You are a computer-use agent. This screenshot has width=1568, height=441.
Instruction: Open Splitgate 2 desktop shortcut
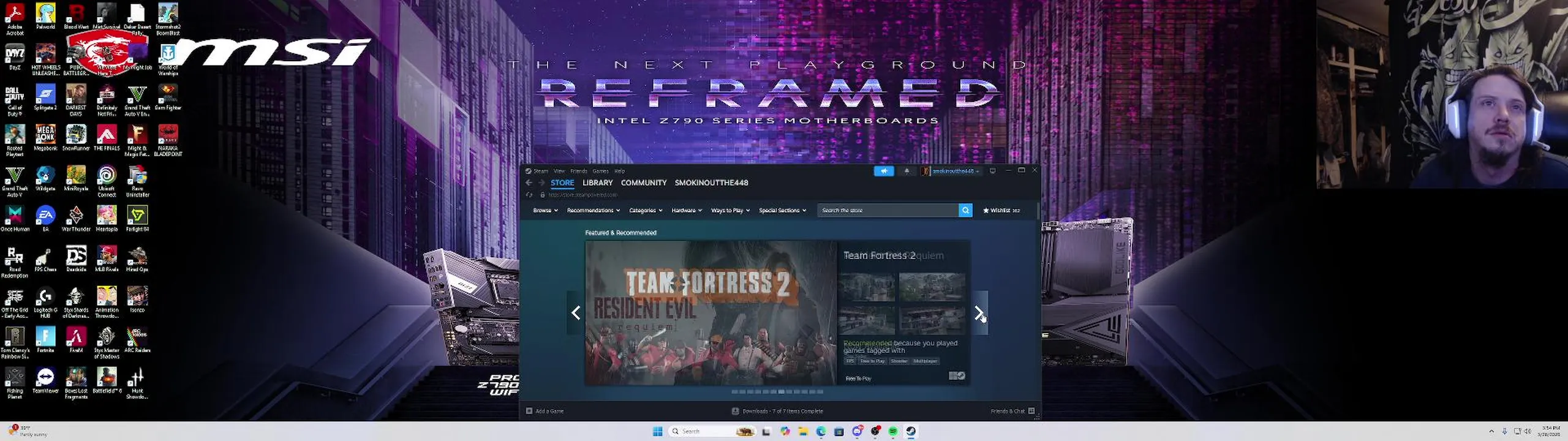click(45, 98)
